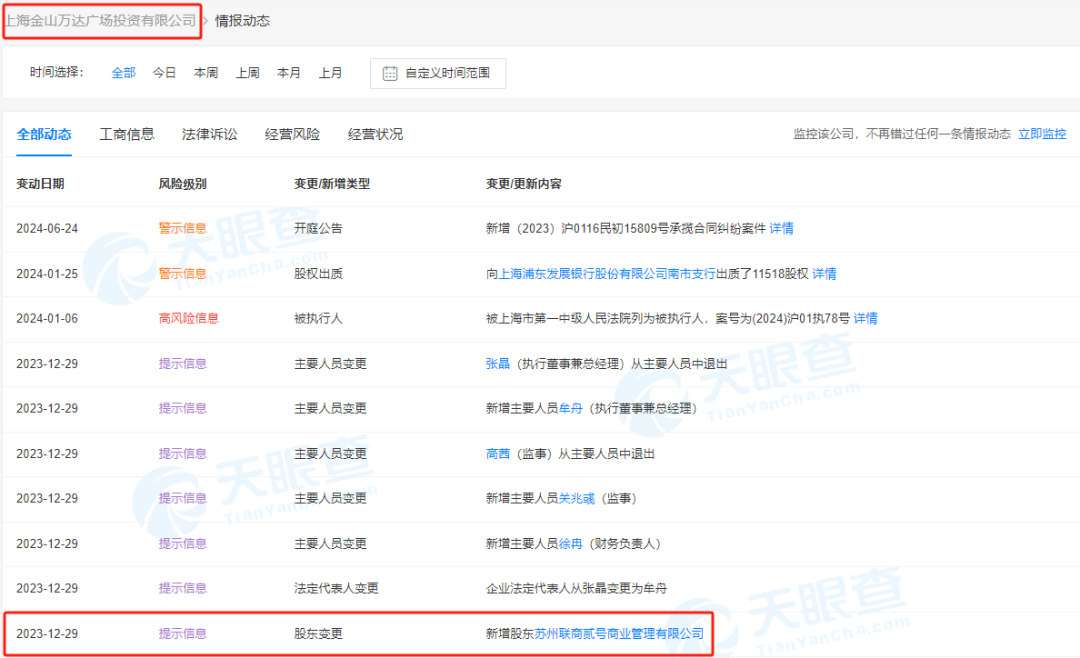This screenshot has width=1080, height=658.
Task: Click 风险级别 column header
Action: coord(183,184)
